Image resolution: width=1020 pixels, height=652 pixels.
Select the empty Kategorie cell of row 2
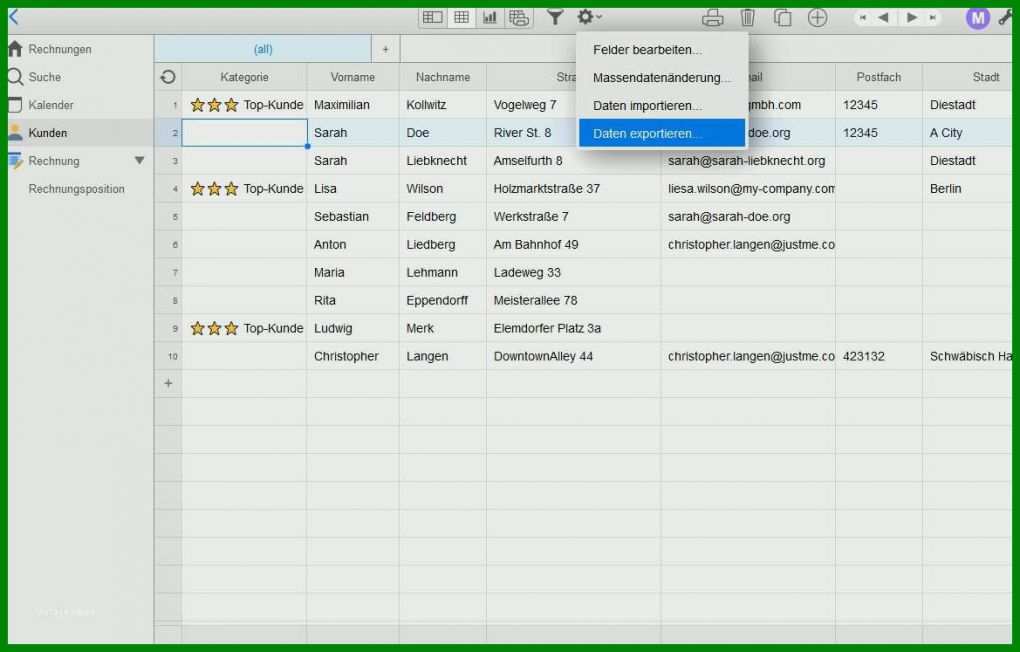click(x=245, y=133)
